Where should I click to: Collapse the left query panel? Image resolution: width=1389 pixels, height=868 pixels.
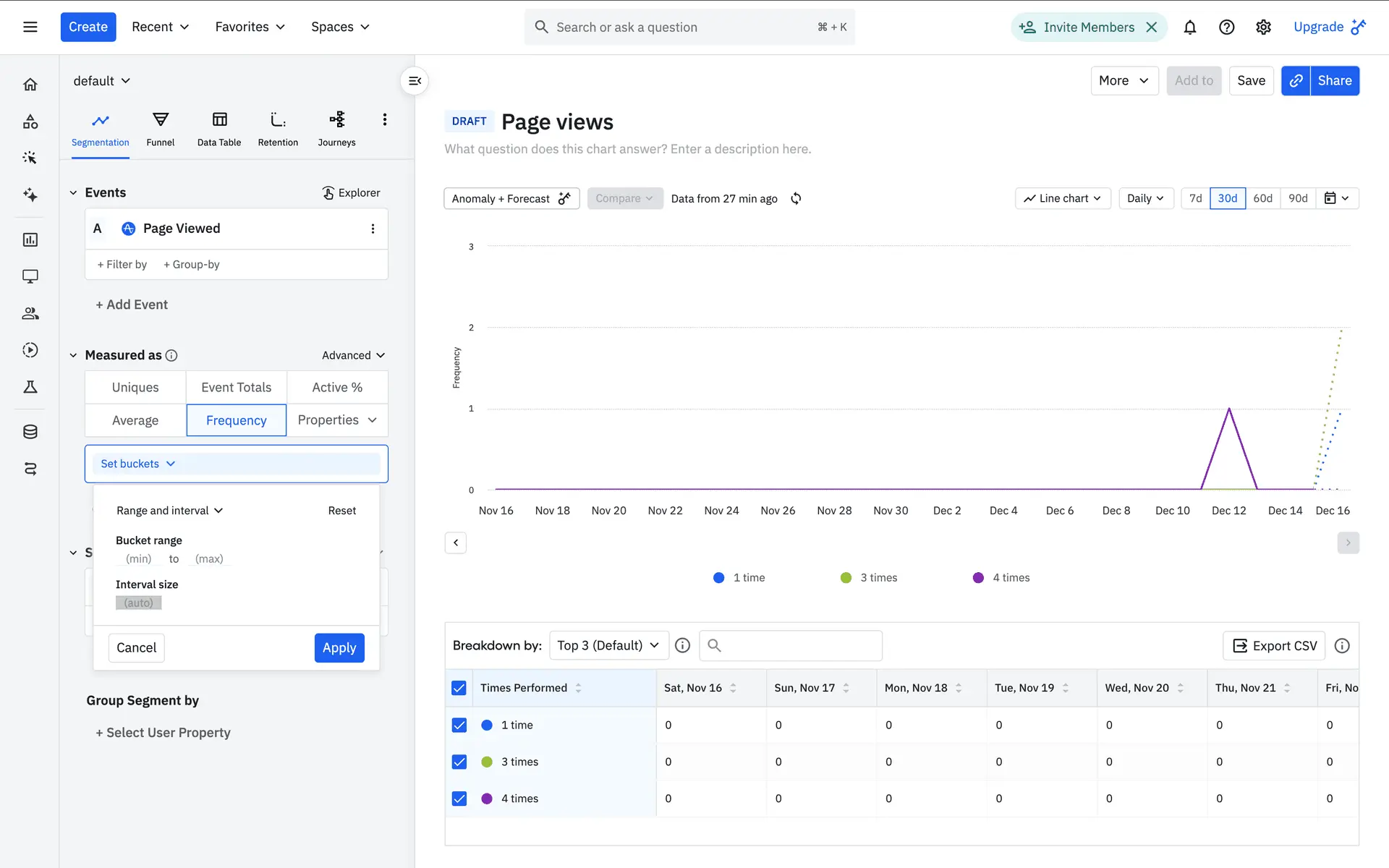point(415,81)
